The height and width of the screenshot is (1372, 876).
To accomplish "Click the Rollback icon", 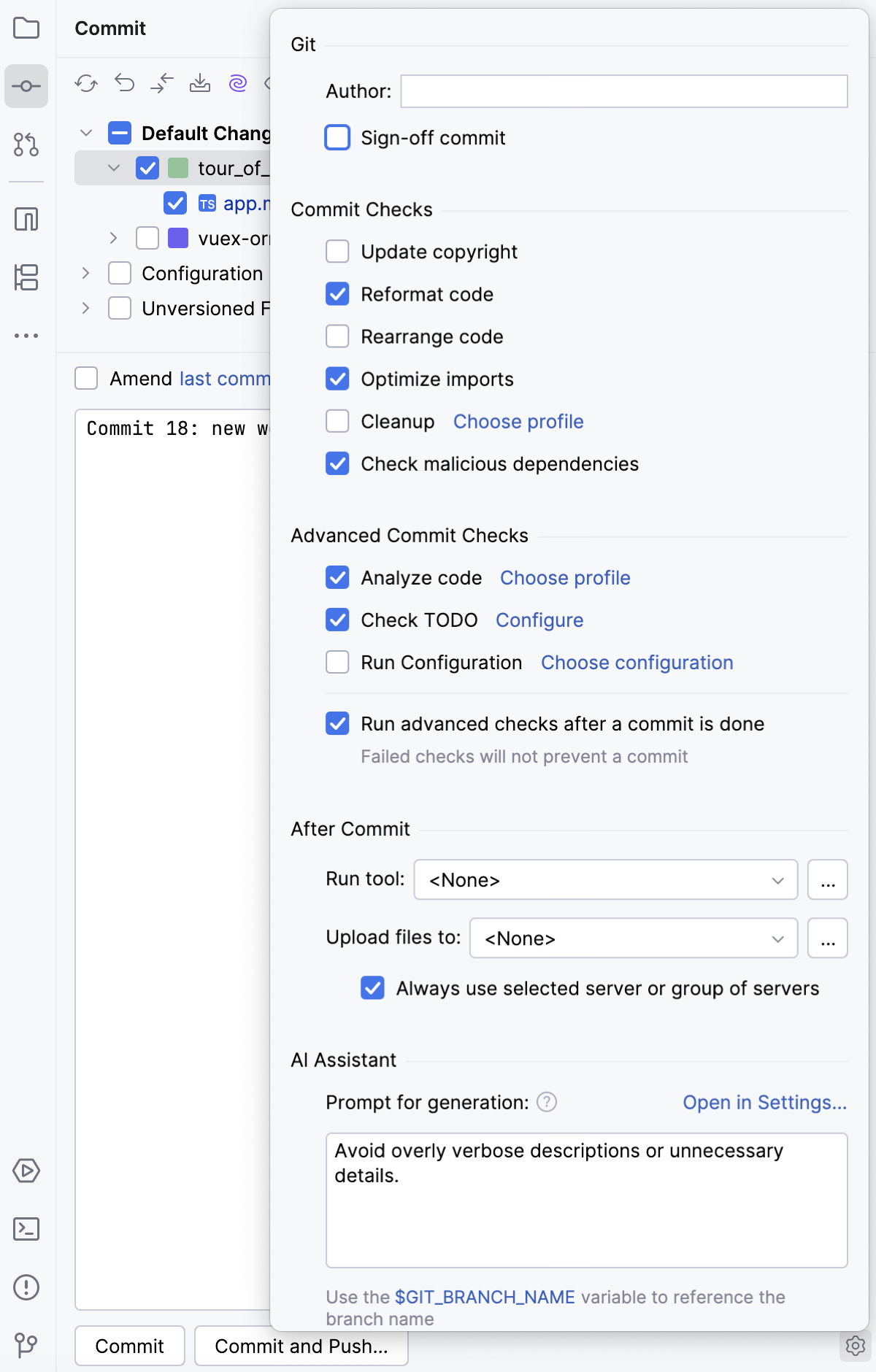I will click(x=124, y=83).
